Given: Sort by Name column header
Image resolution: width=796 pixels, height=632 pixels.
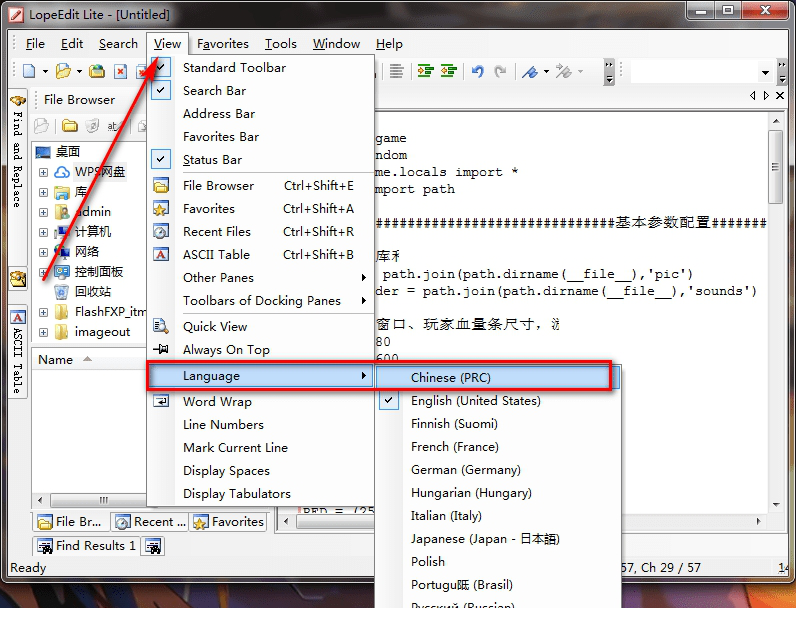Looking at the screenshot, I should 56,360.
